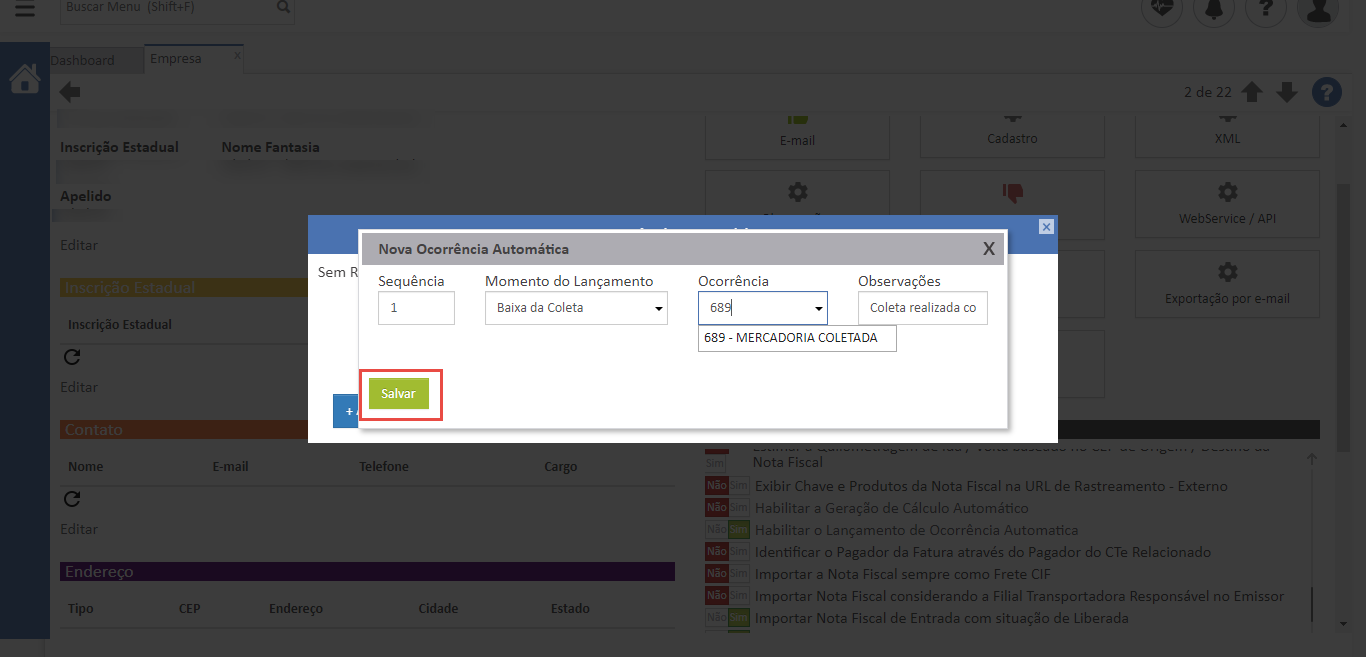
Task: Toggle Importar a Nota Fiscal sempre como Frete CIF
Action: (x=727, y=574)
